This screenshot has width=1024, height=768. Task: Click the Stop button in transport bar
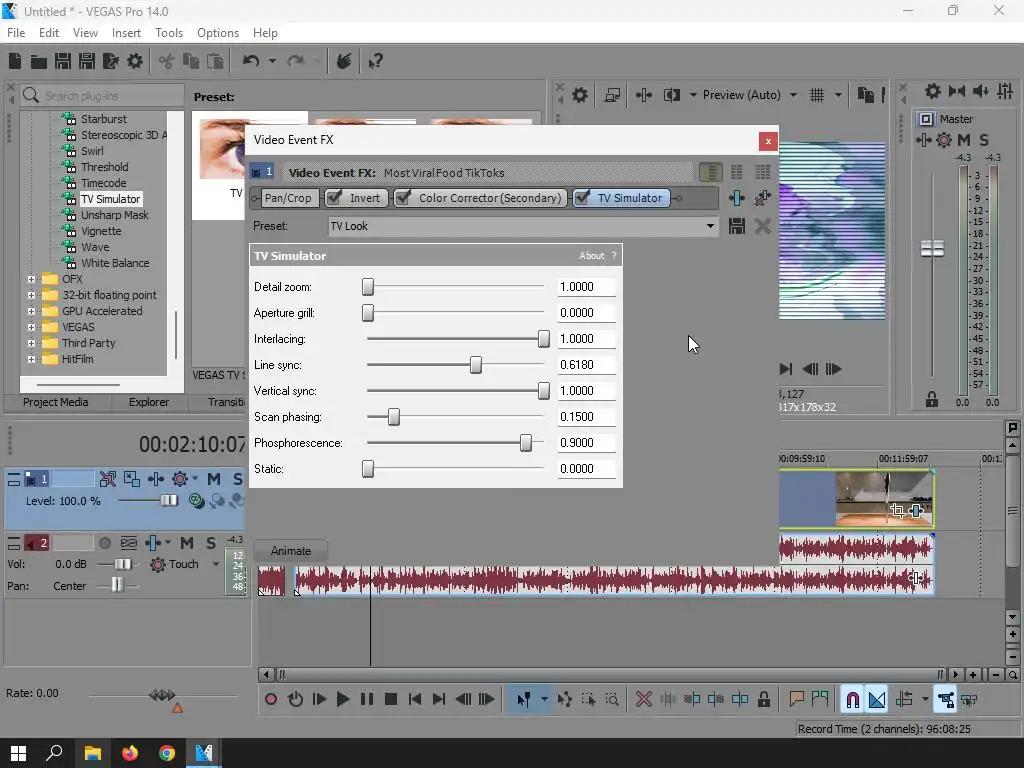point(391,699)
